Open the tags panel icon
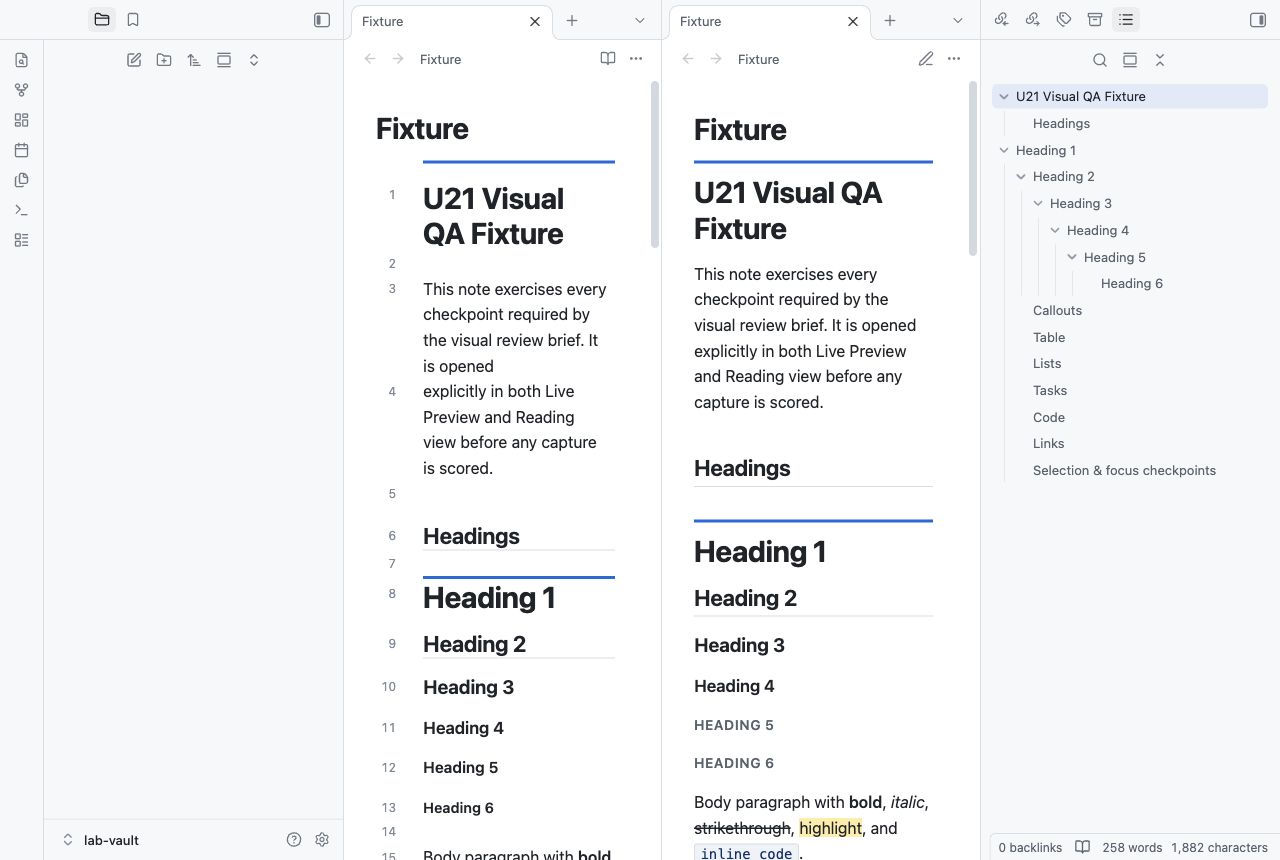The height and width of the screenshot is (860, 1280). 1064,20
